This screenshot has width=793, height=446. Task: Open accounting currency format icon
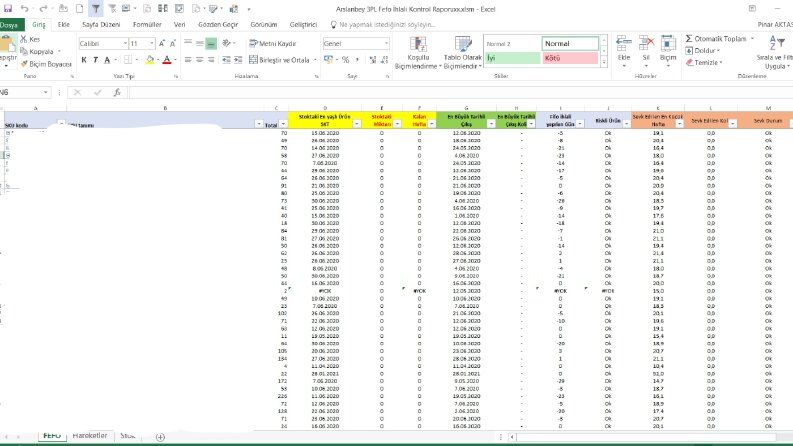point(328,60)
